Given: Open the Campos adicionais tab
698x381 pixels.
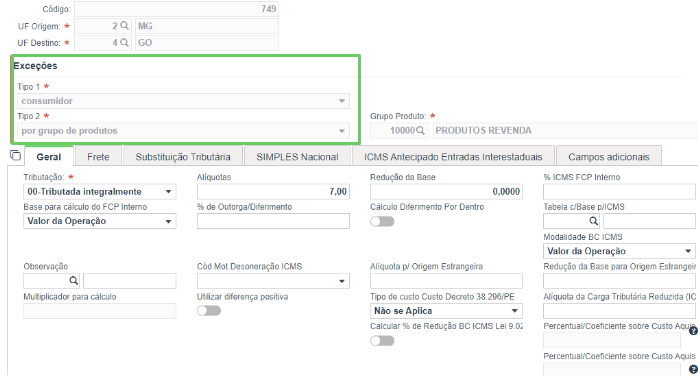Looking at the screenshot, I should coord(609,157).
